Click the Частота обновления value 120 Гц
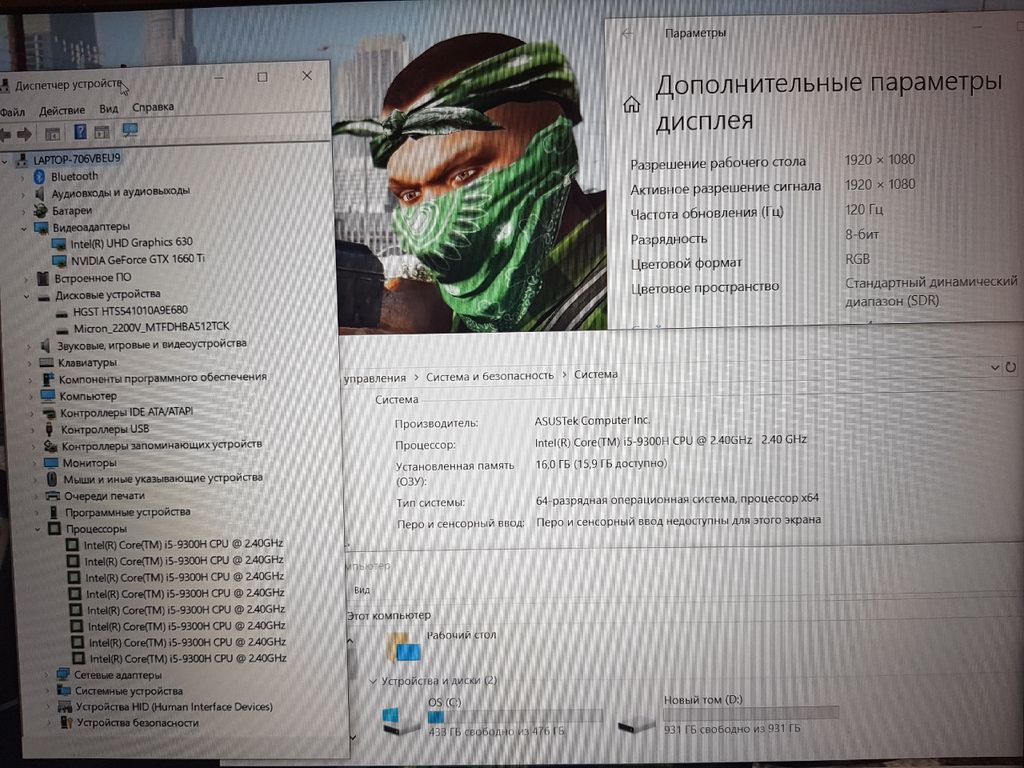Image resolution: width=1024 pixels, height=768 pixels. [864, 210]
